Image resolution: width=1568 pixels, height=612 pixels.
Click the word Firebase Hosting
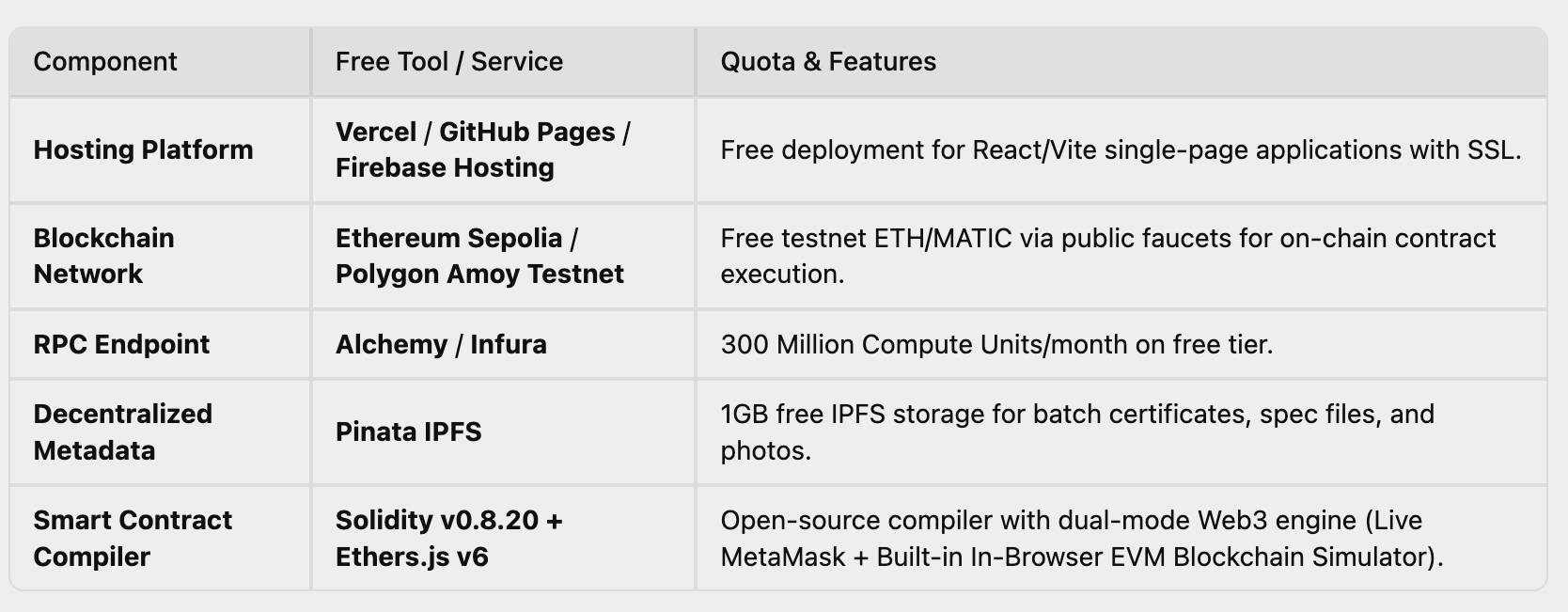(x=445, y=168)
